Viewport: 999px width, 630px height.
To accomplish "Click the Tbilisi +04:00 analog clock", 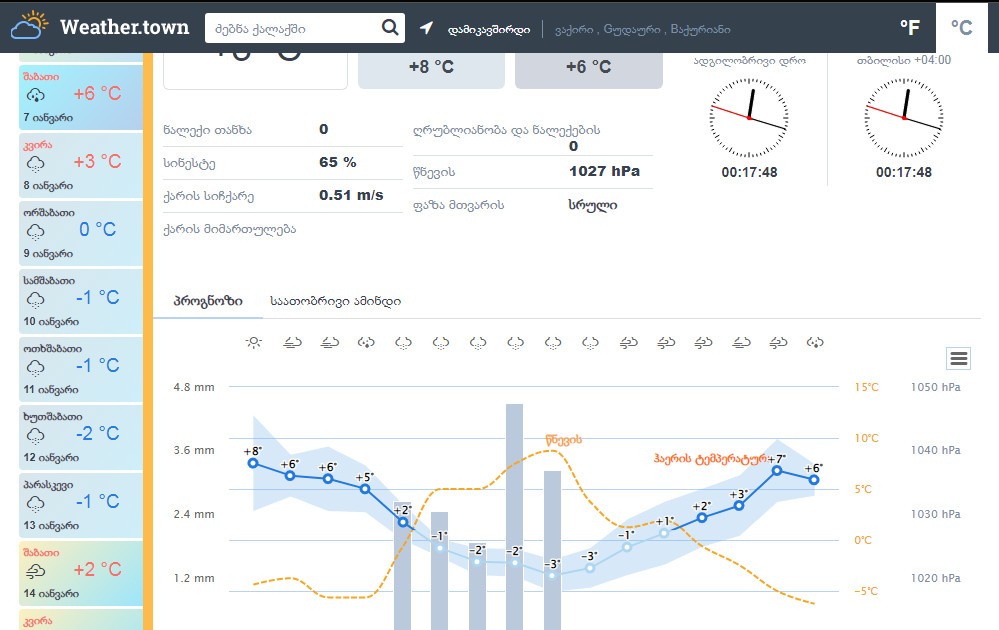I will [903, 118].
